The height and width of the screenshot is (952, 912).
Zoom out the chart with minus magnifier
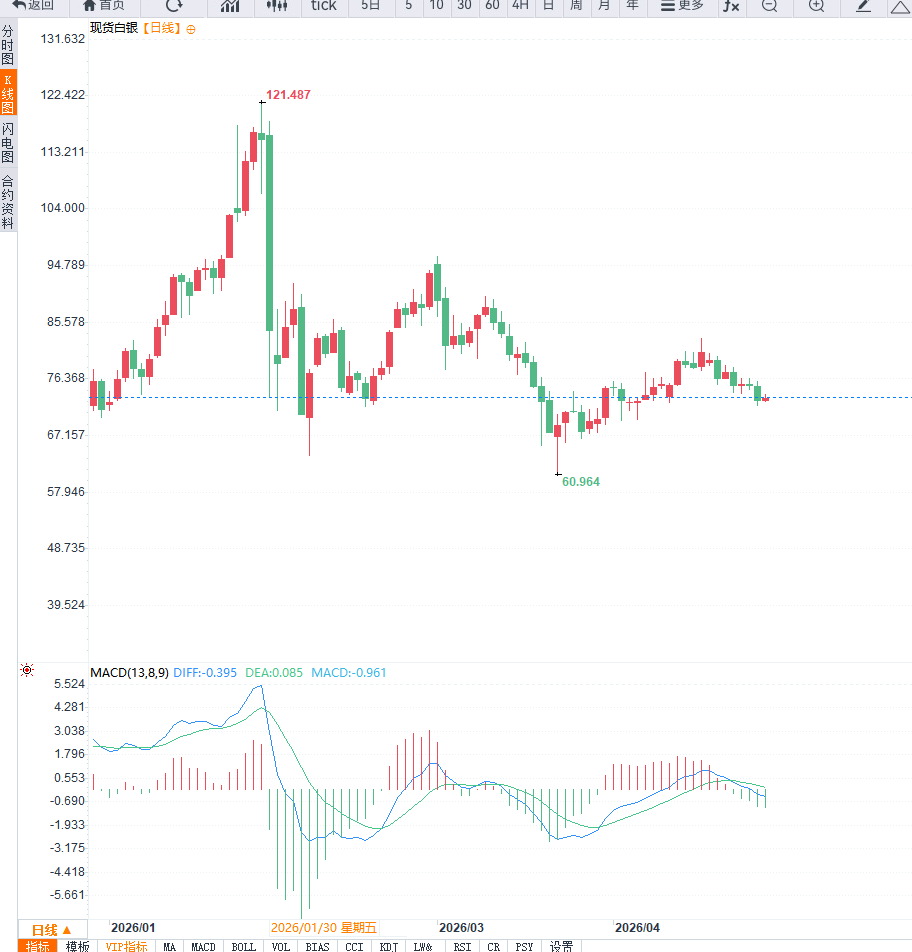pyautogui.click(x=769, y=6)
